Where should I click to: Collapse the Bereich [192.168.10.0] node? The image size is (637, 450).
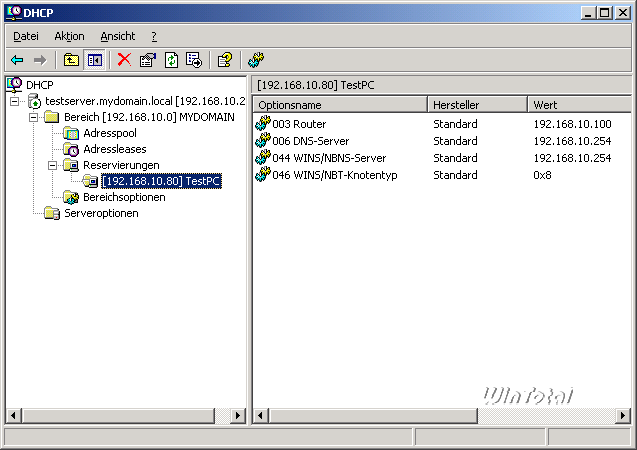pyautogui.click(x=33, y=117)
